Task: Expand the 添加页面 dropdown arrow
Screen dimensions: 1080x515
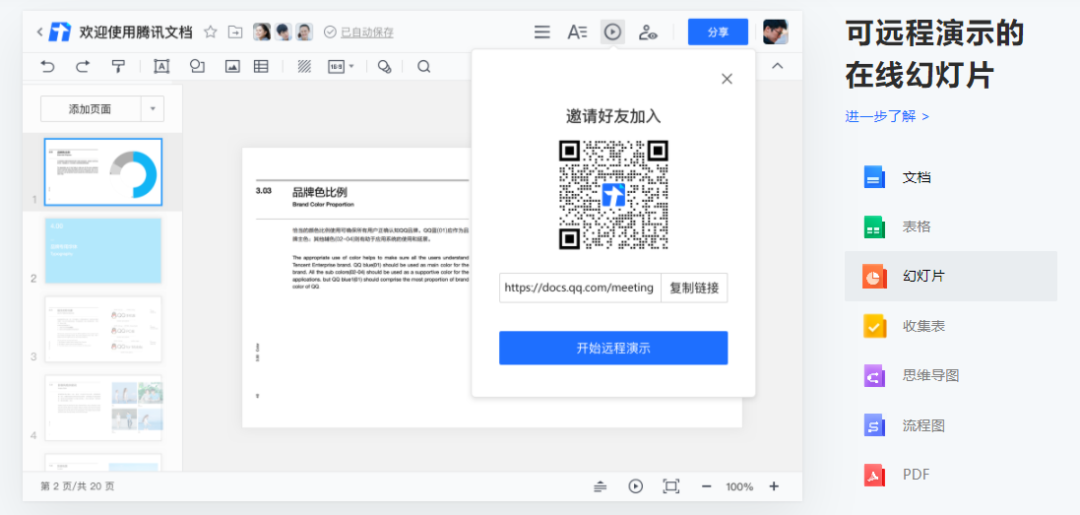Action: pos(152,109)
